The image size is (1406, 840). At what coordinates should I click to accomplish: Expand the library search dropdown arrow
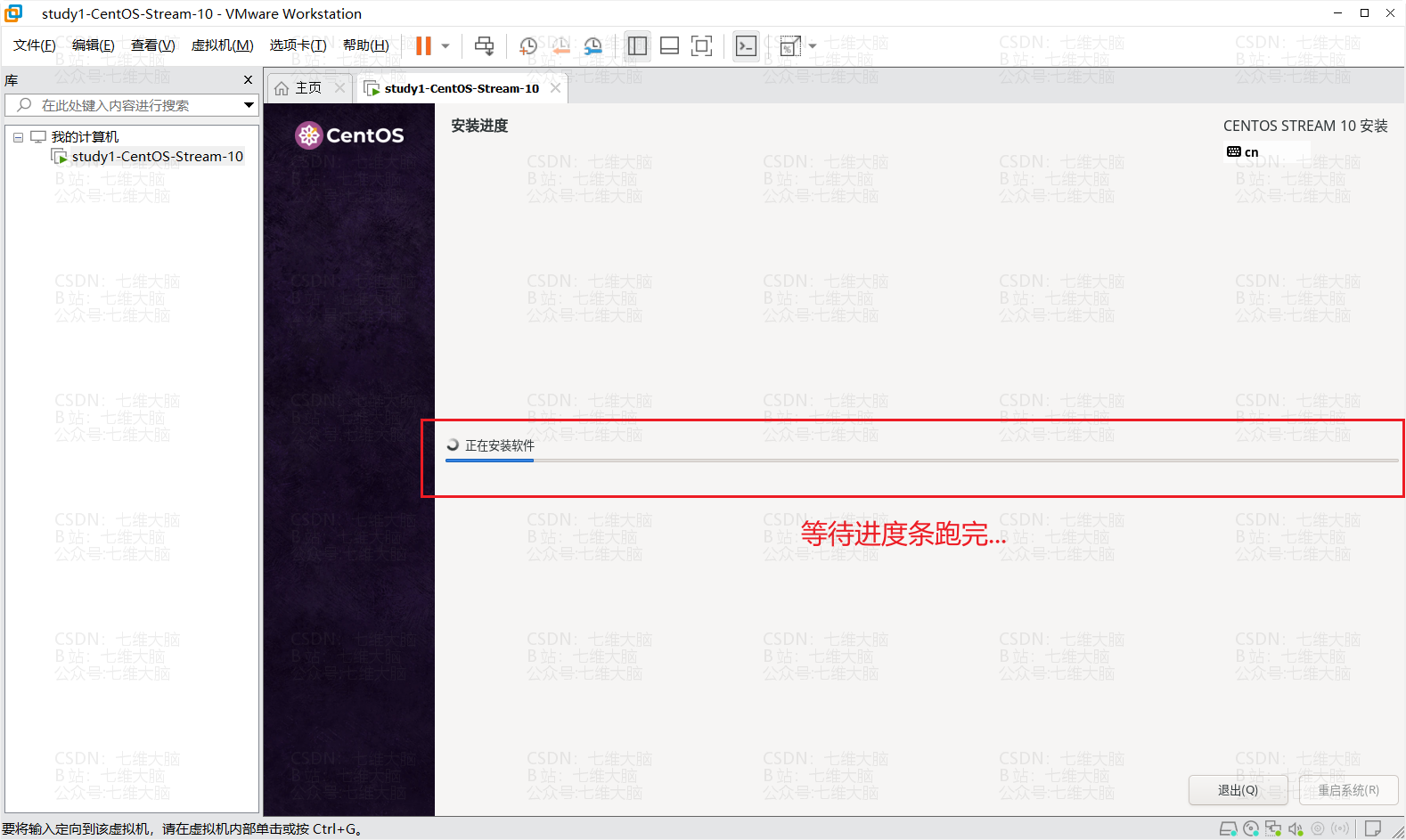(249, 105)
